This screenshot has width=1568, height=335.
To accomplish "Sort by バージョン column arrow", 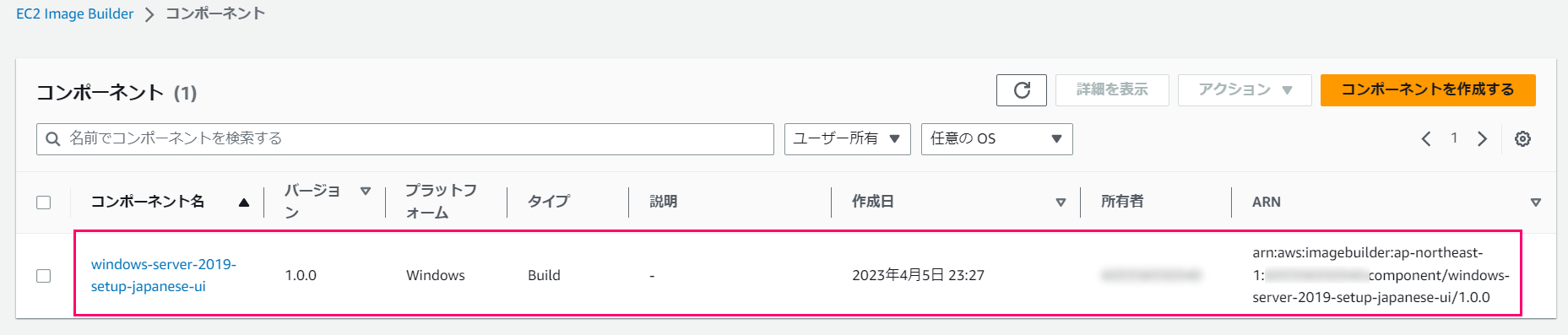I will (x=366, y=192).
